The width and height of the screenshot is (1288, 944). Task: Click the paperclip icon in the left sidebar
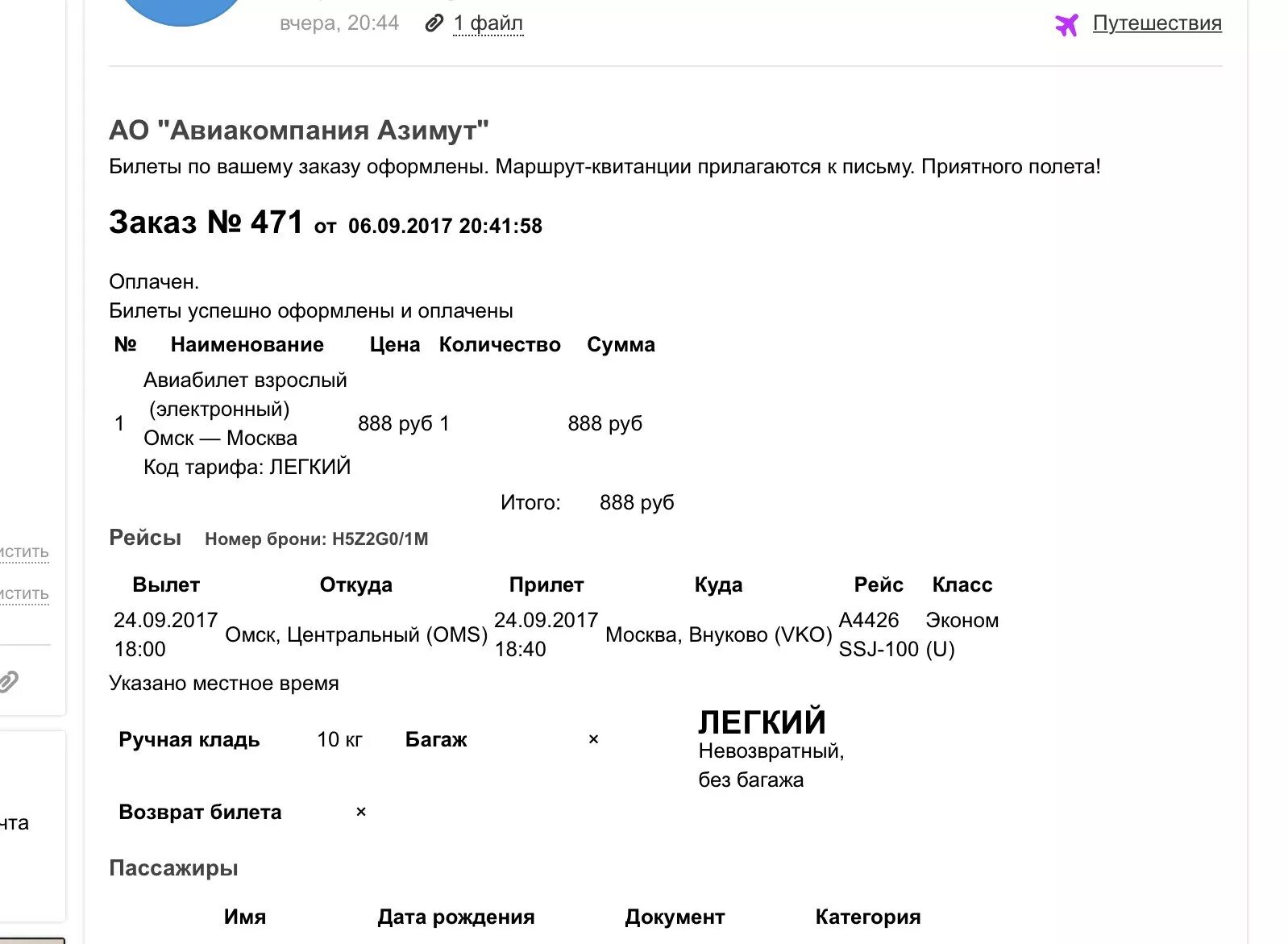(8, 681)
